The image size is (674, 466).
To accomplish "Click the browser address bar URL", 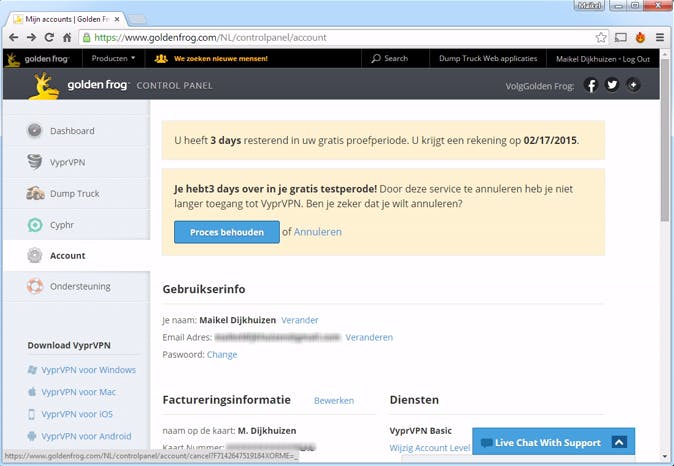I will click(210, 37).
